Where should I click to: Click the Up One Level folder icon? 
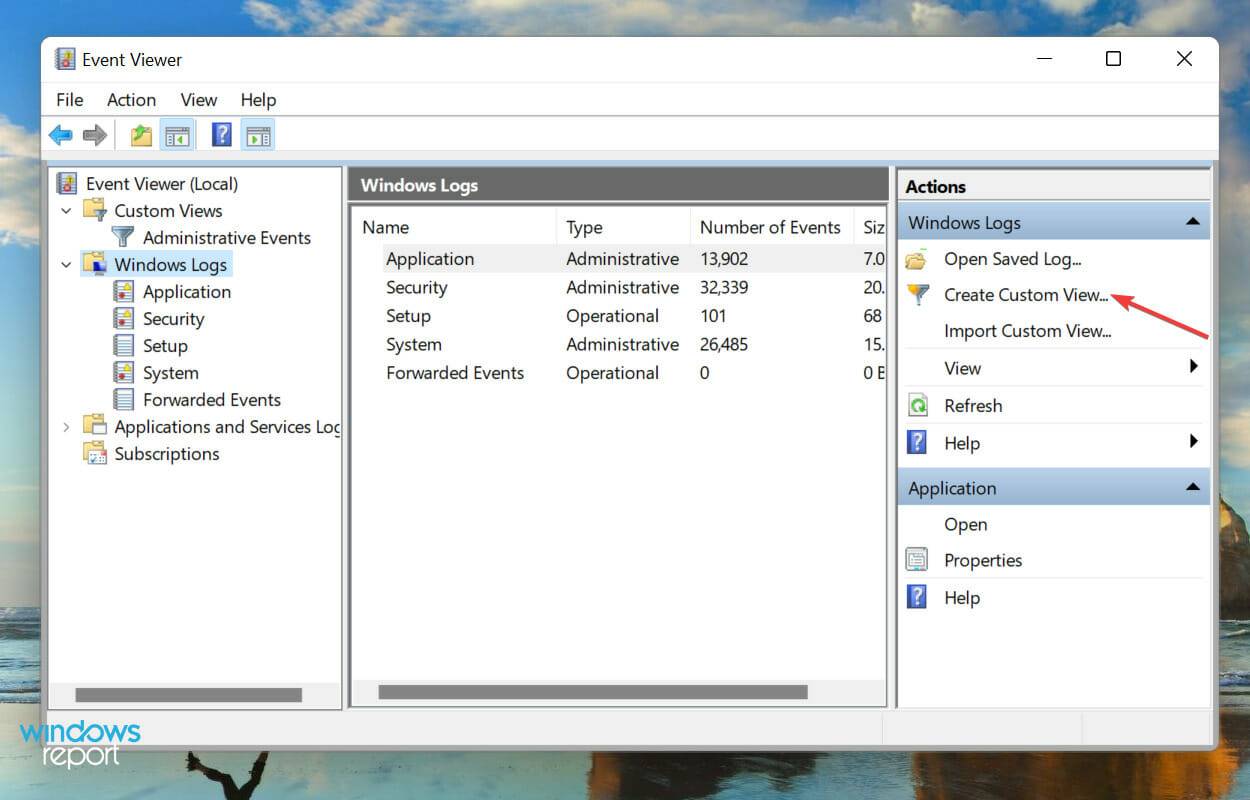click(x=141, y=135)
